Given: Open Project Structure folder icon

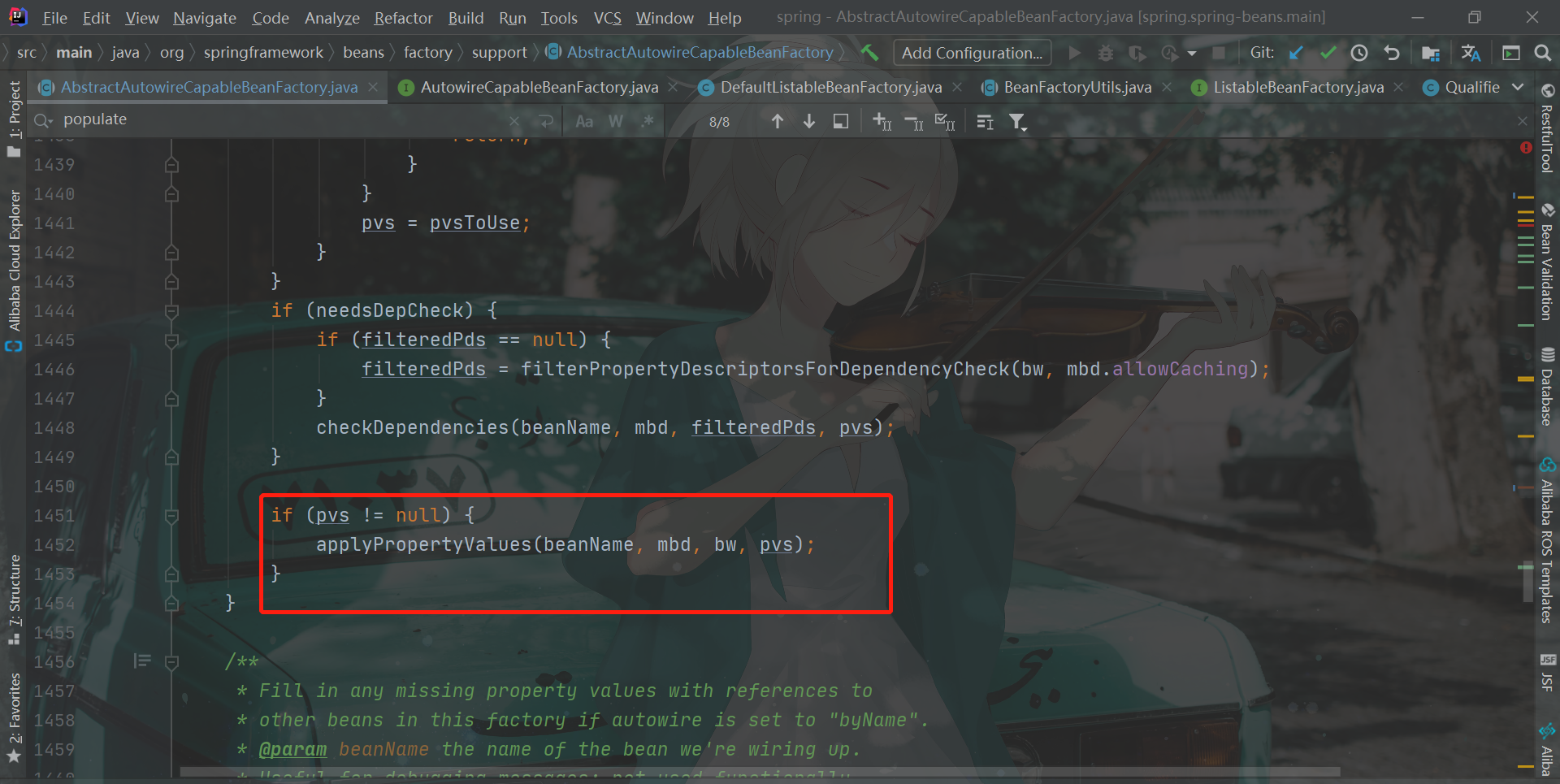Looking at the screenshot, I should 1431,53.
